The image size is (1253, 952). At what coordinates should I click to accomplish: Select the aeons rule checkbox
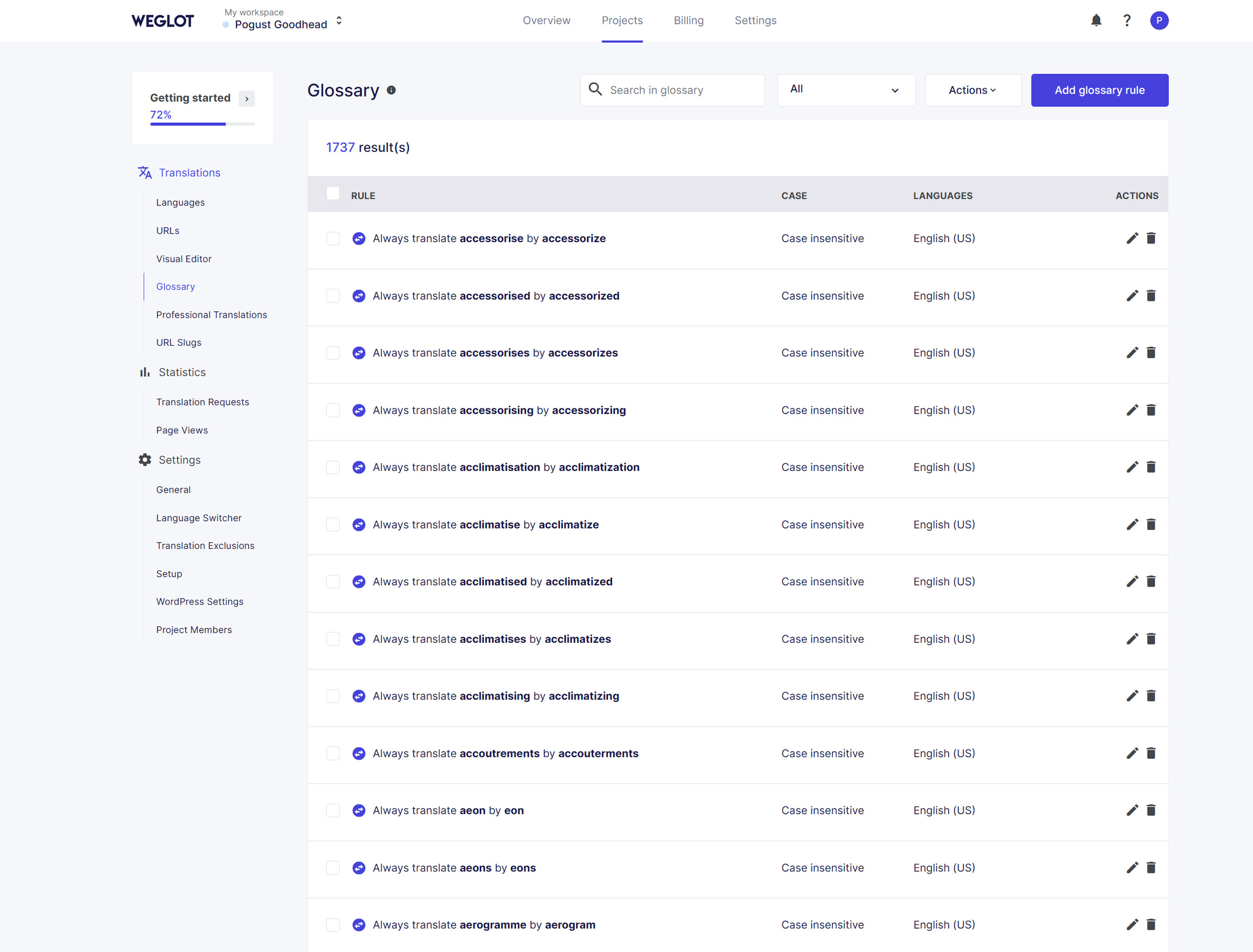tap(333, 867)
